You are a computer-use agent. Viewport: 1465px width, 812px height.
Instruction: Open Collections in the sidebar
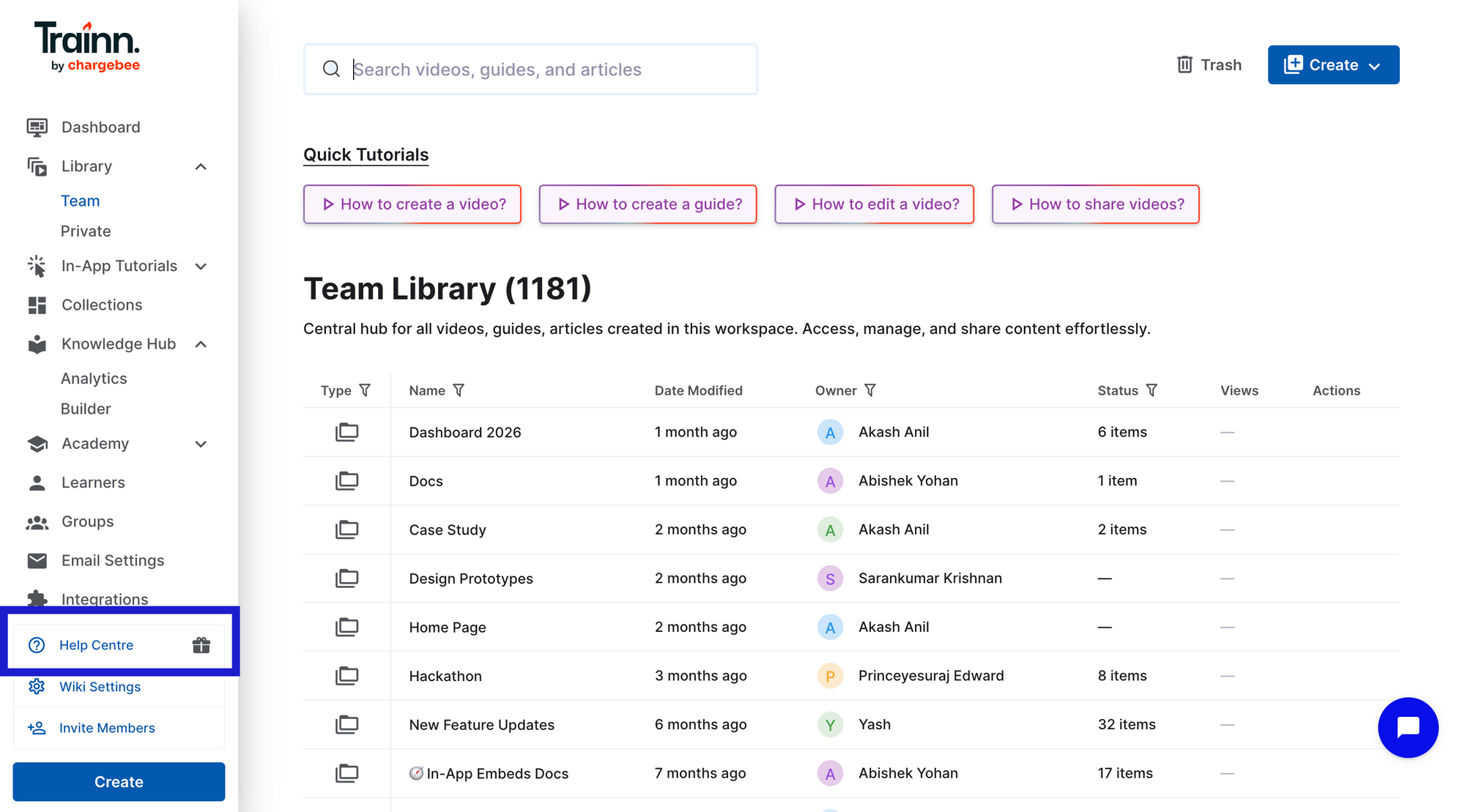[x=102, y=305]
